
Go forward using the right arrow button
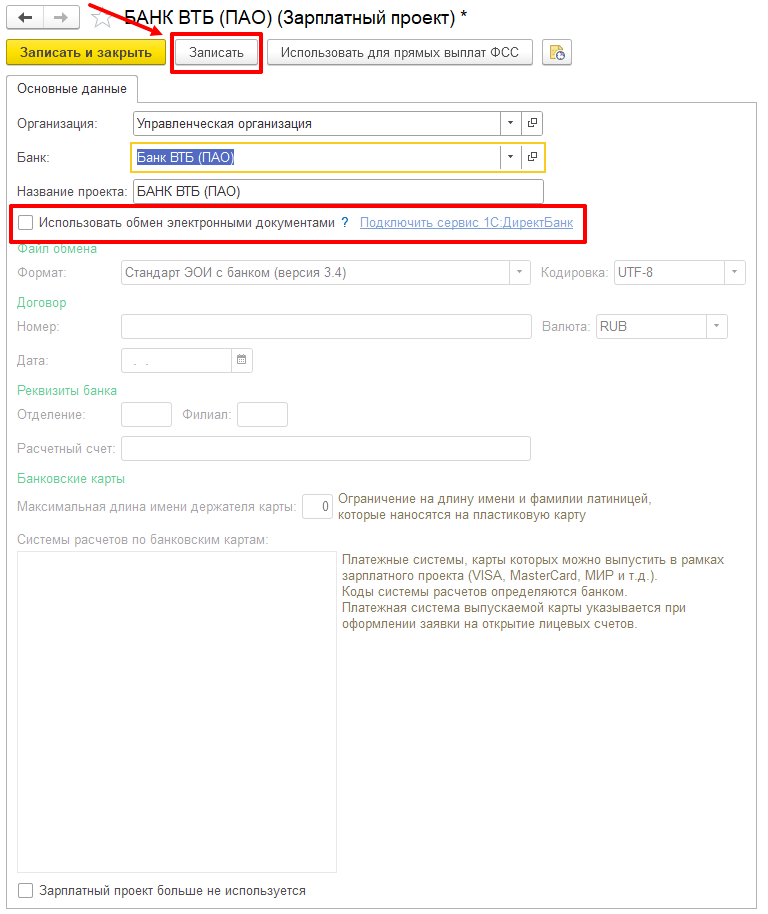pos(61,17)
